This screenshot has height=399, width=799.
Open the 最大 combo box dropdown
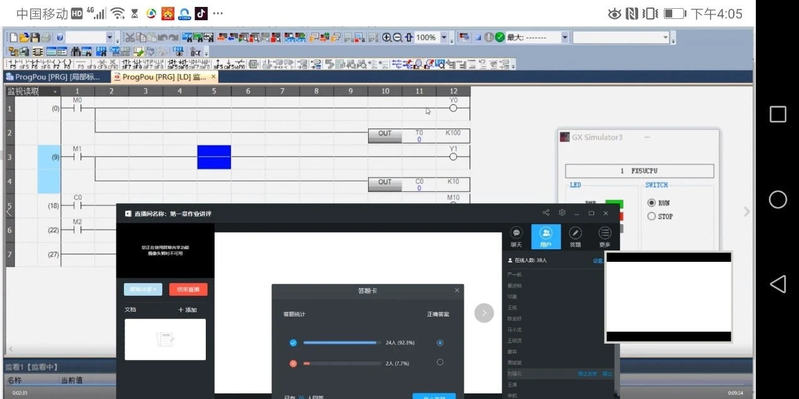coord(565,37)
